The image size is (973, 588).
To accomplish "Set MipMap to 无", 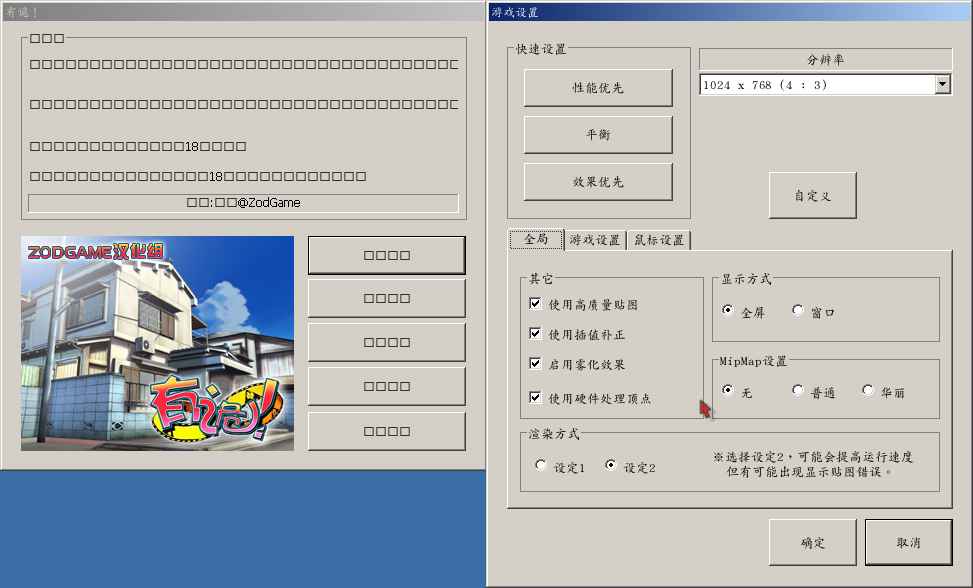I will tap(728, 390).
